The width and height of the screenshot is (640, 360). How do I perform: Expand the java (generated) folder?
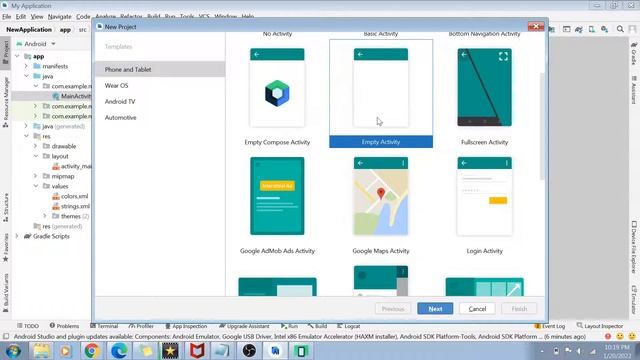26,126
